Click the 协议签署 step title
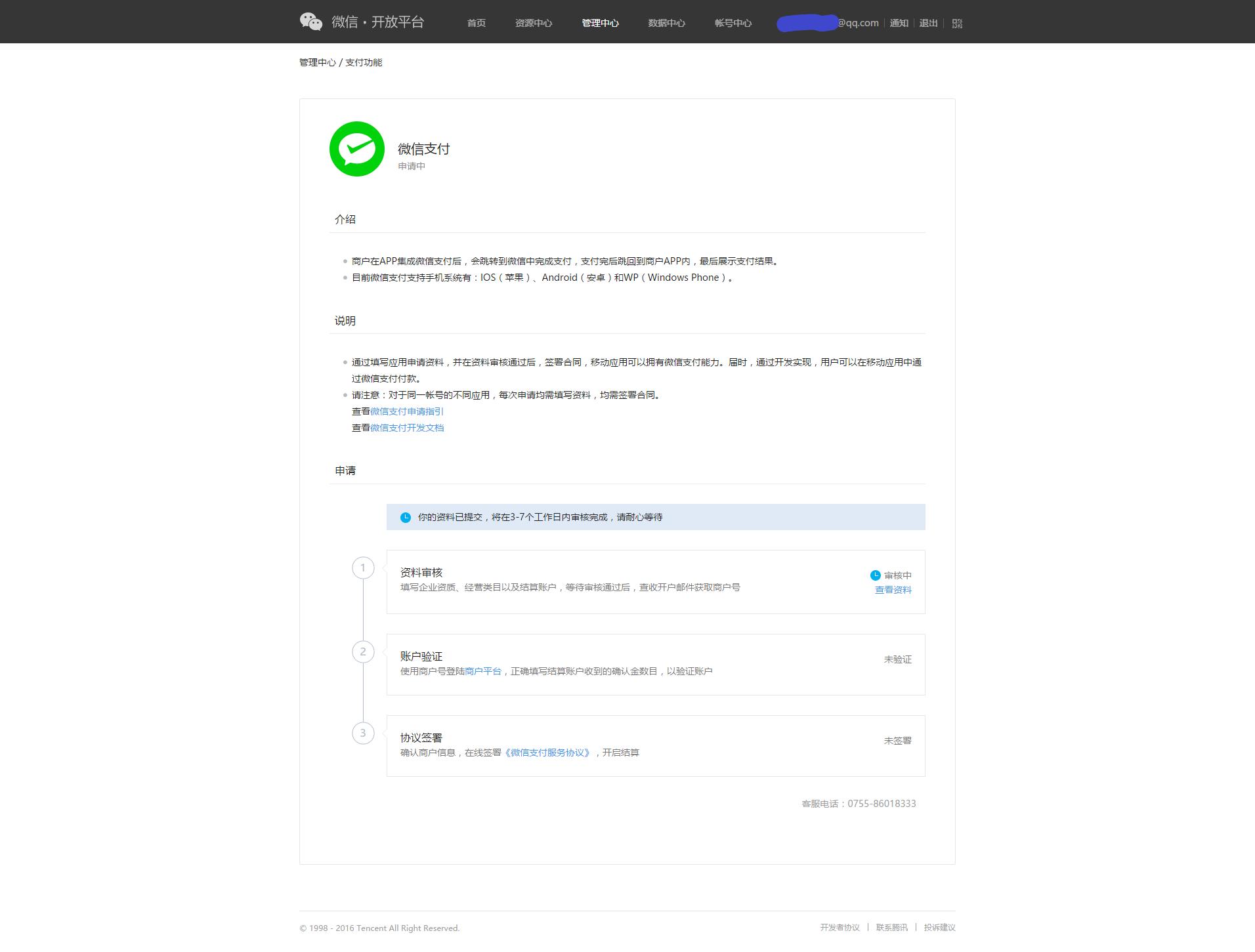 [421, 737]
